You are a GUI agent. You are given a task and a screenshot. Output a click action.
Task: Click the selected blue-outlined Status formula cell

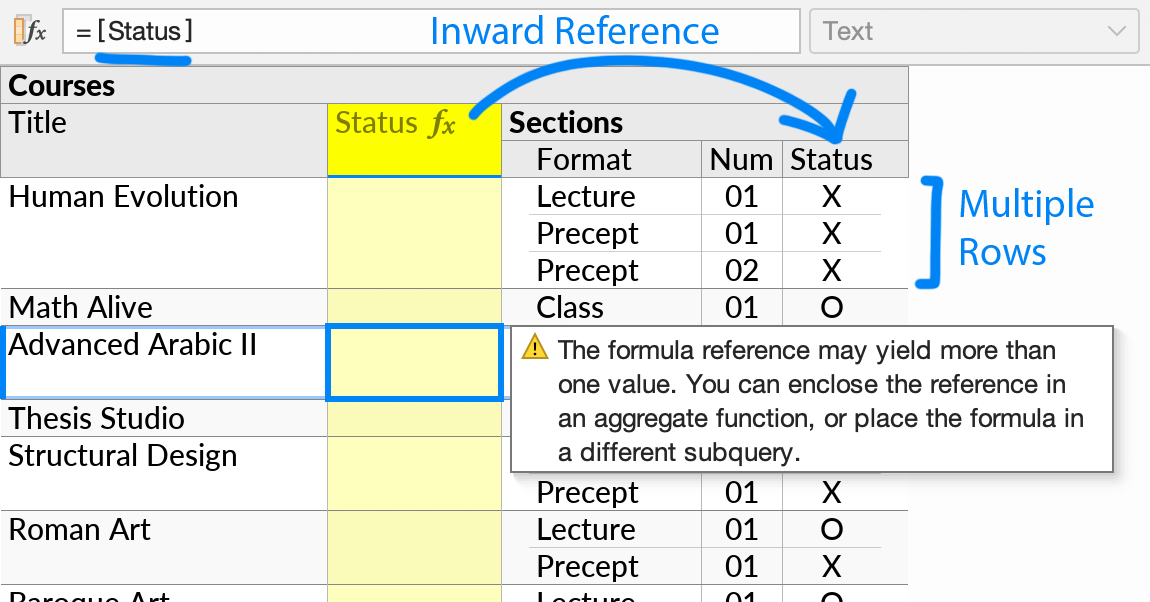coord(414,362)
